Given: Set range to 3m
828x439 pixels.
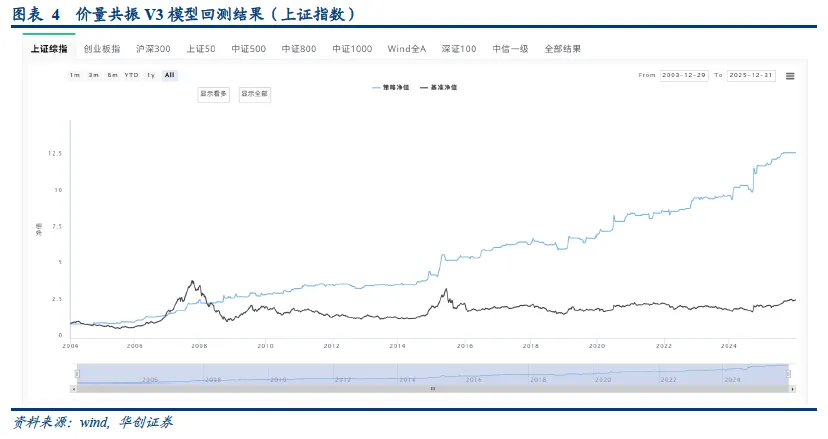Looking at the screenshot, I should pos(94,75).
